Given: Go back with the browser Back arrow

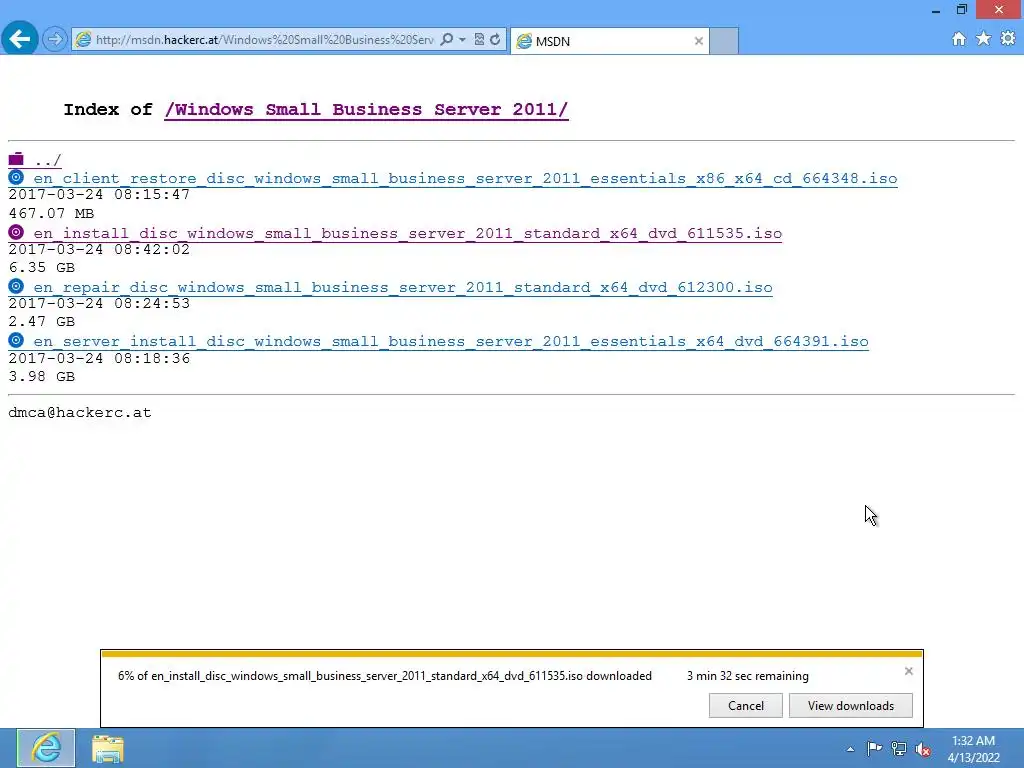Looking at the screenshot, I should click(20, 39).
